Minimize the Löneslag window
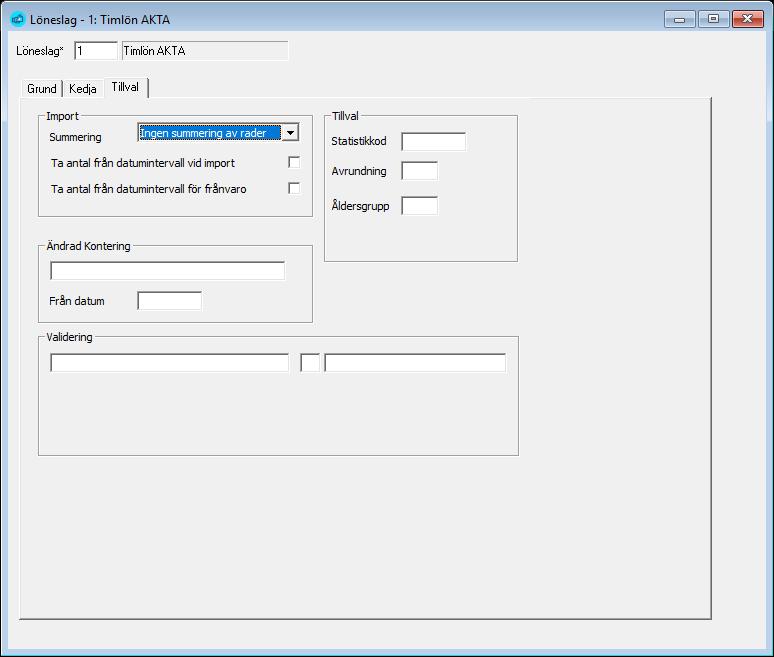 click(680, 19)
